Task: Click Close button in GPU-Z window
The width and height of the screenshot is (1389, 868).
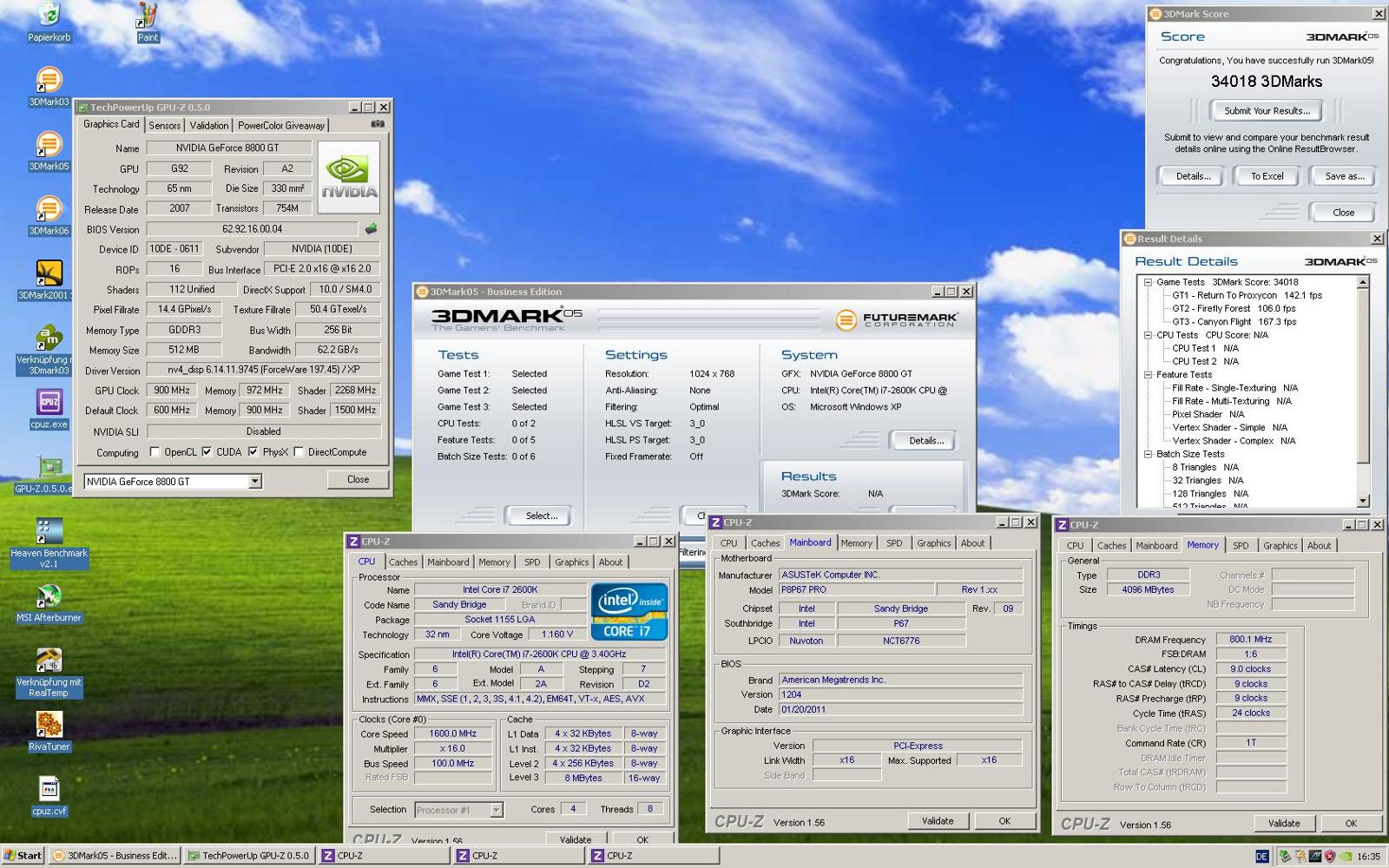Action: 358,480
